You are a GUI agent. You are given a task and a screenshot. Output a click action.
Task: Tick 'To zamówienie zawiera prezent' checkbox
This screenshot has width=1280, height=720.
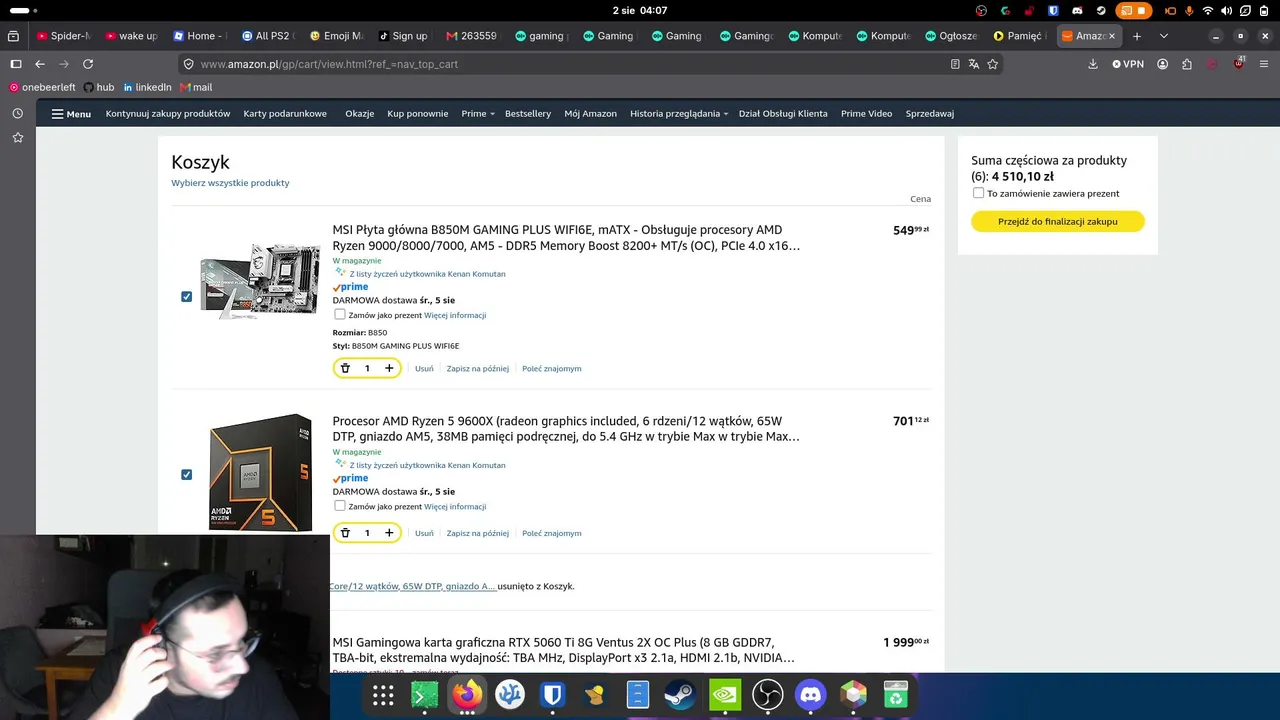tap(978, 193)
